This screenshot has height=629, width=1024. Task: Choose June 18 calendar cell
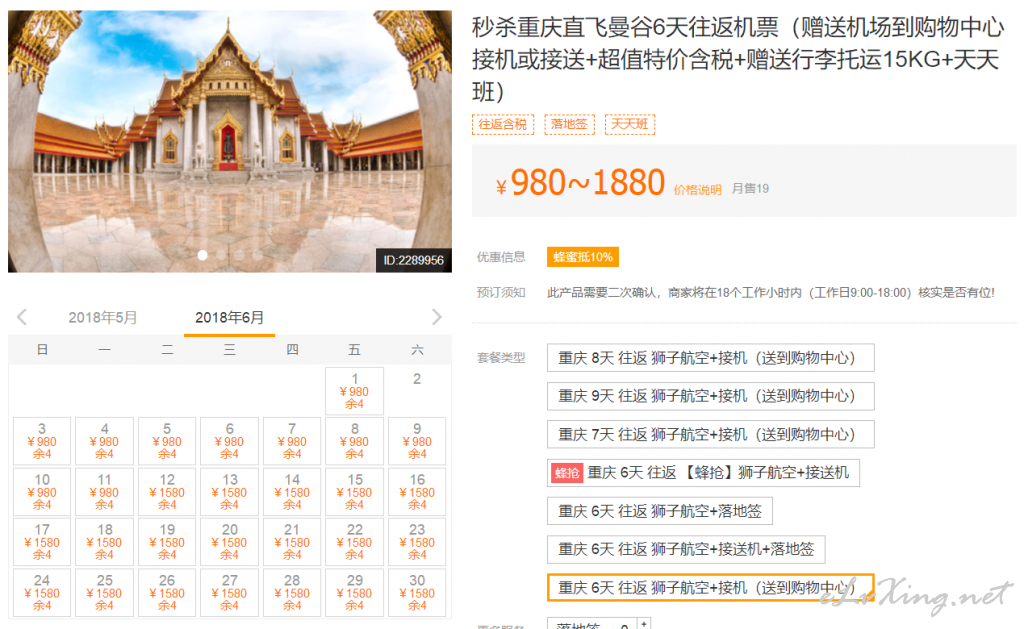104,541
